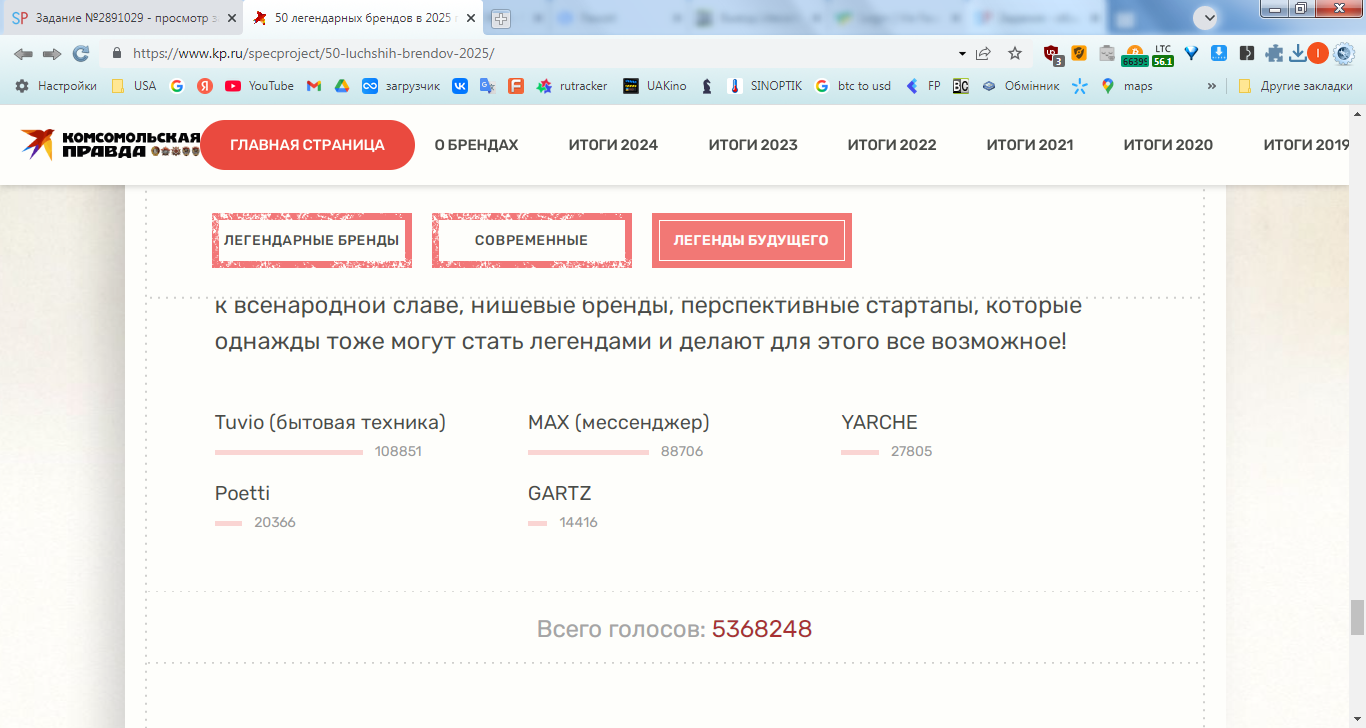Click the padlock site info icon
This screenshot has height=728, width=1366.
click(x=117, y=54)
